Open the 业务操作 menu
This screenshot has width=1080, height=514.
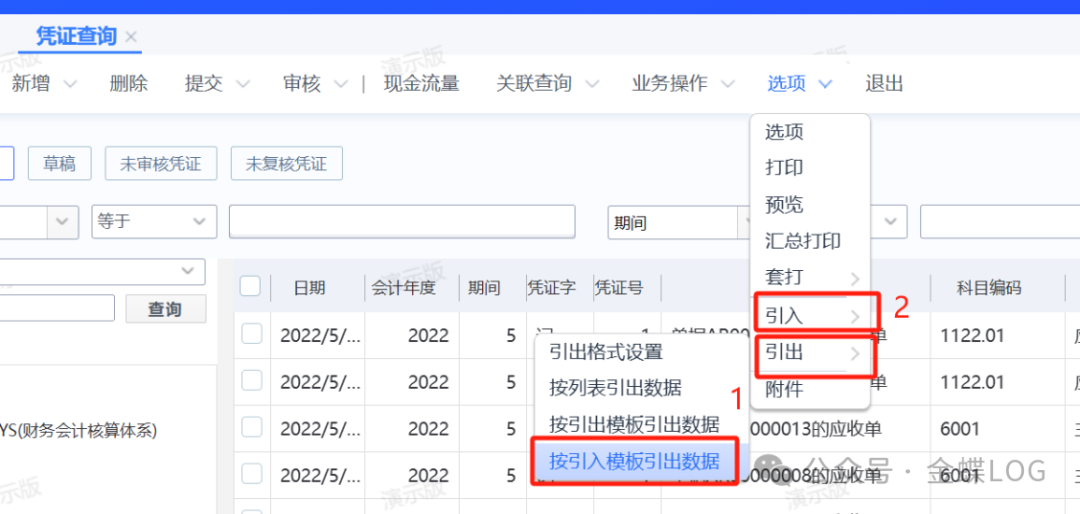tap(727, 85)
